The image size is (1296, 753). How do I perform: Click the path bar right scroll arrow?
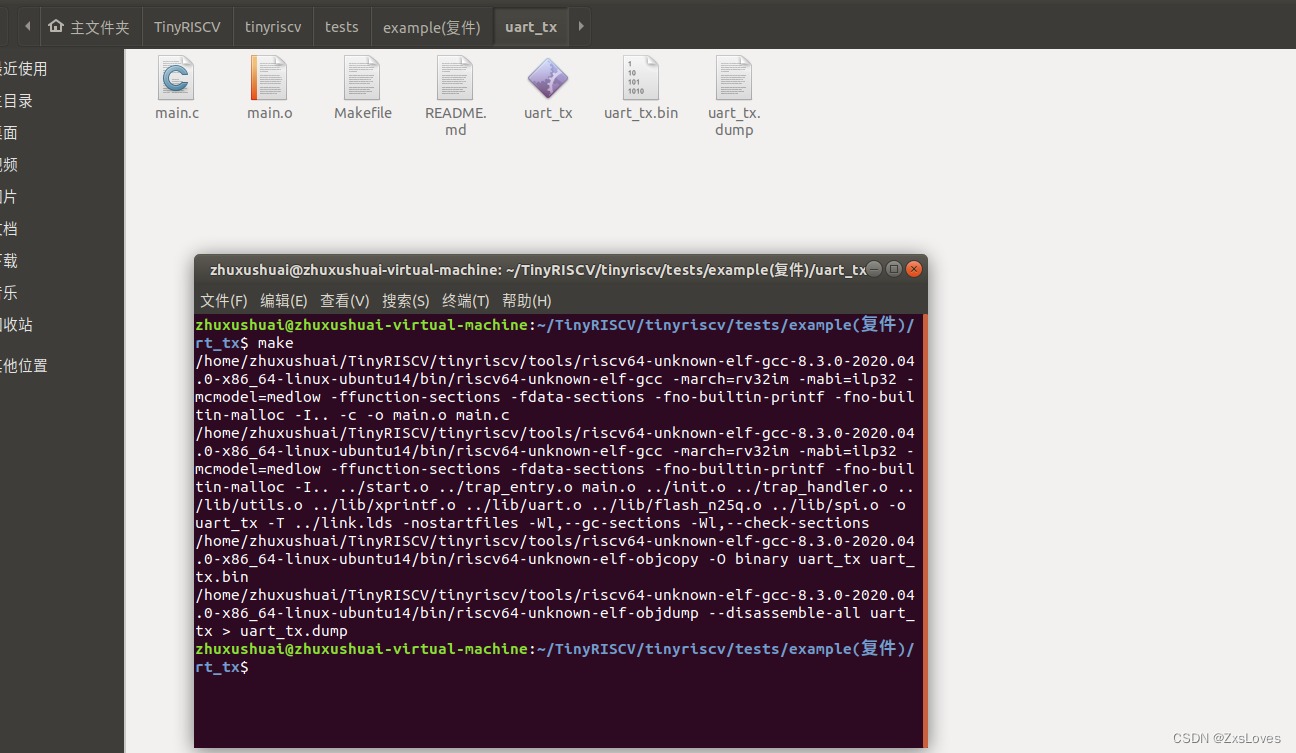580,26
